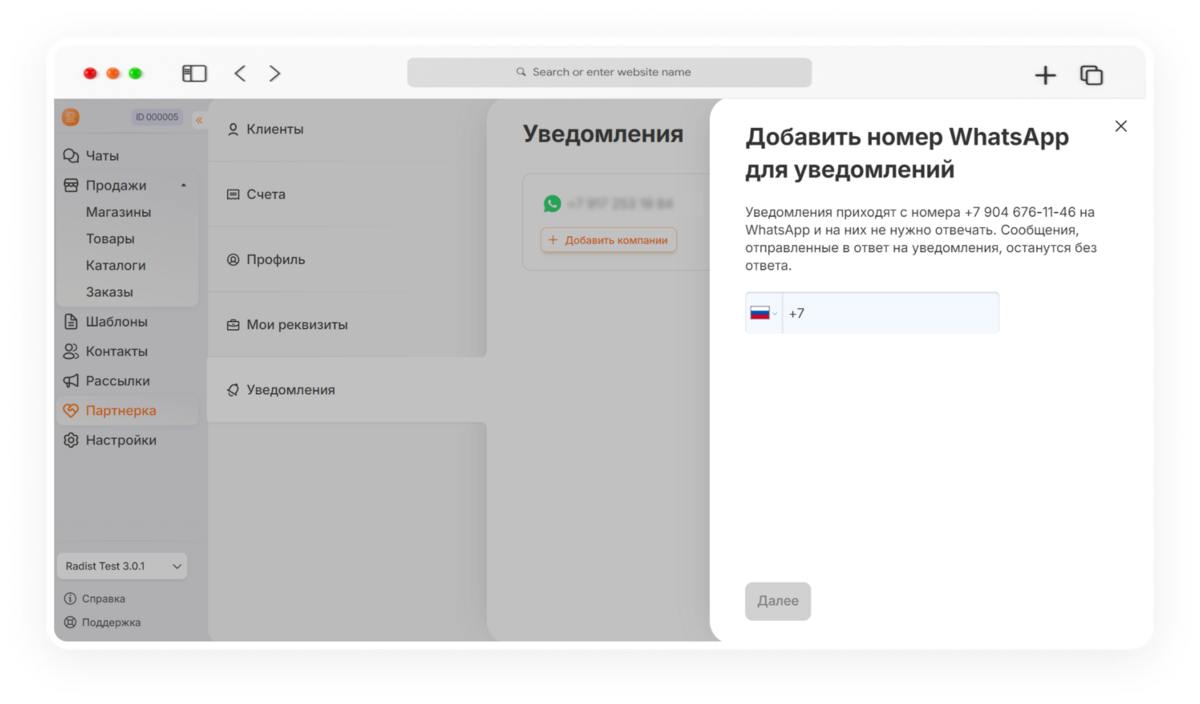Screen dimensions: 1200x704
Task: Go back with the browser arrow
Action: (x=240, y=73)
